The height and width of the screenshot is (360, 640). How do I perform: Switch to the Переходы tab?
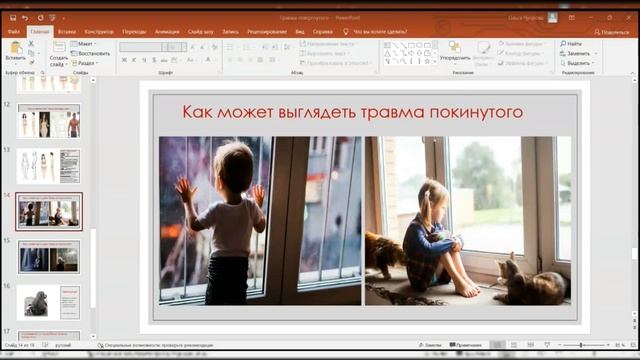134,32
